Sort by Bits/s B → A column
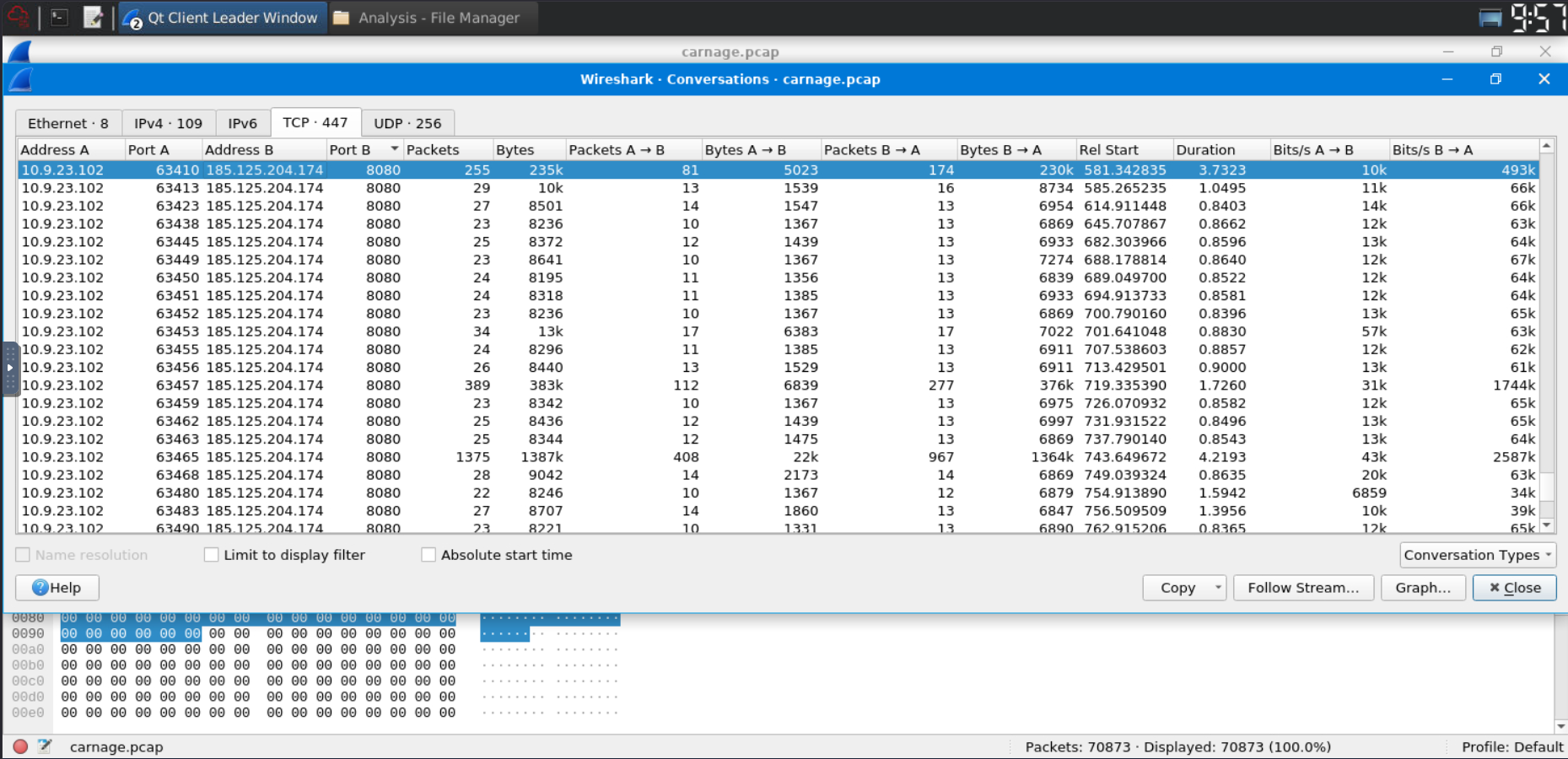The width and height of the screenshot is (1568, 759). (x=1463, y=149)
